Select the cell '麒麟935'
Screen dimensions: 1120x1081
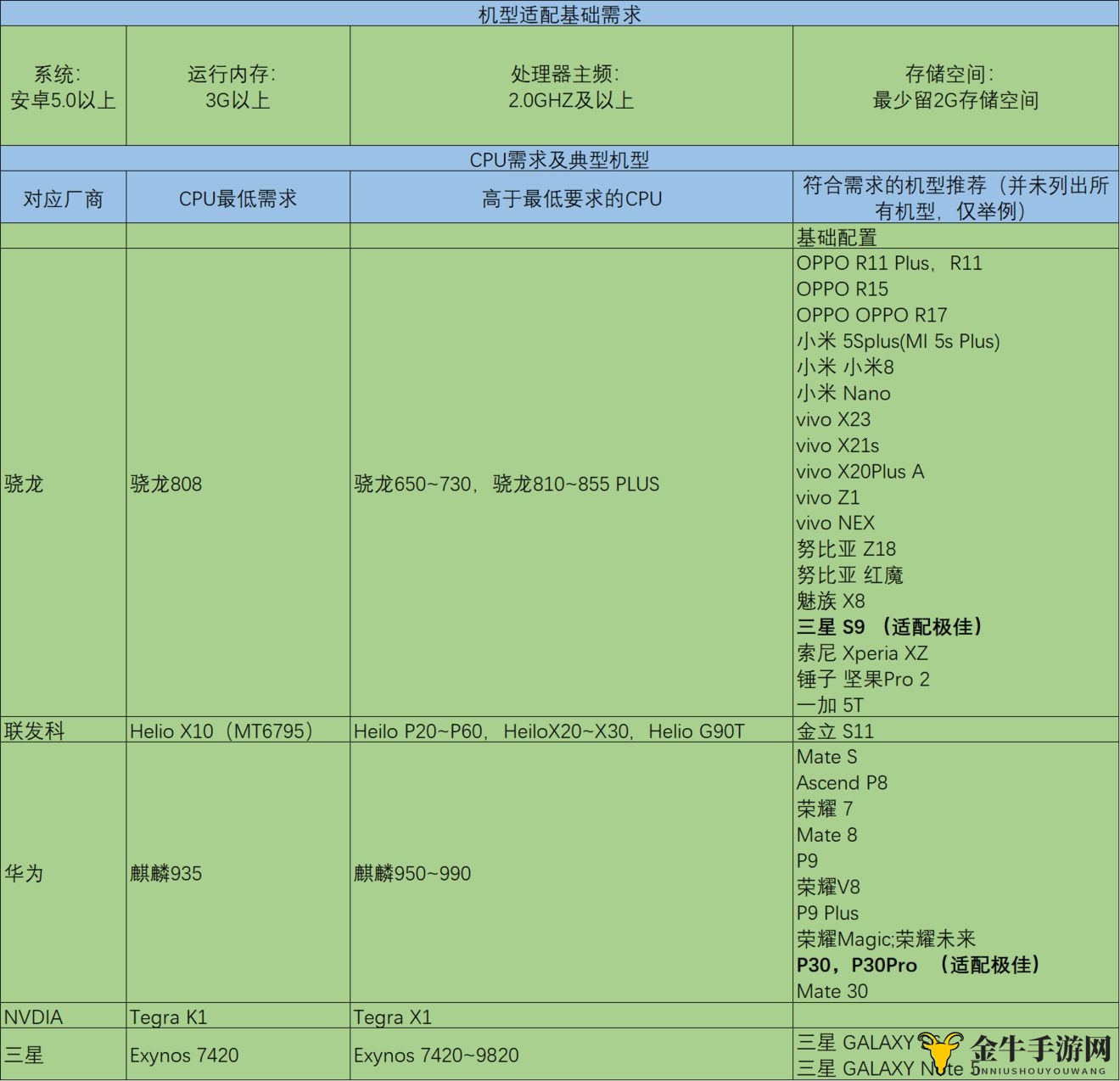click(x=238, y=872)
